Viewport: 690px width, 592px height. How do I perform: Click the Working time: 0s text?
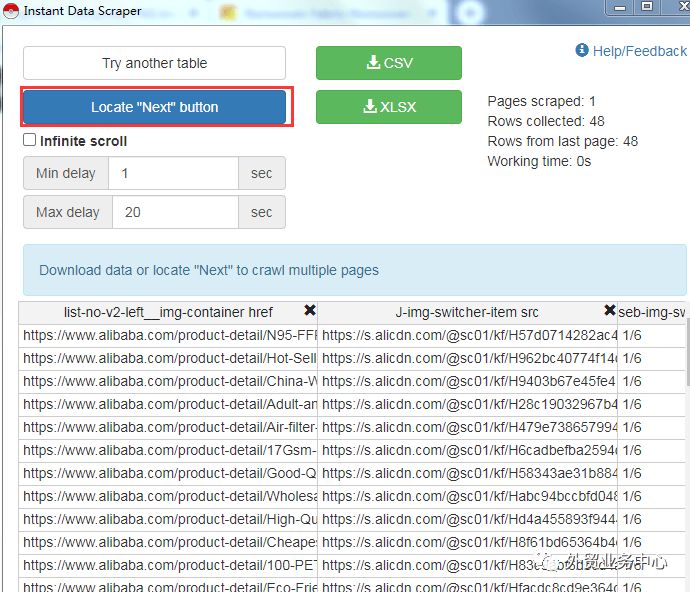pyautogui.click(x=539, y=161)
